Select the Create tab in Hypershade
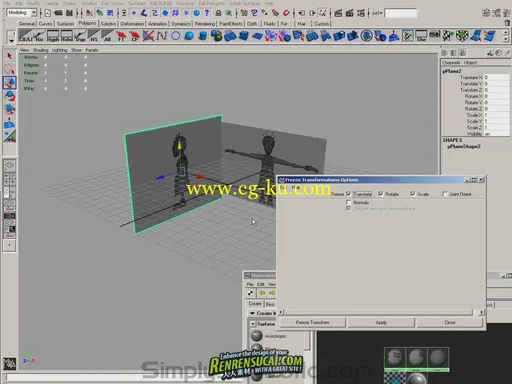 (255, 304)
